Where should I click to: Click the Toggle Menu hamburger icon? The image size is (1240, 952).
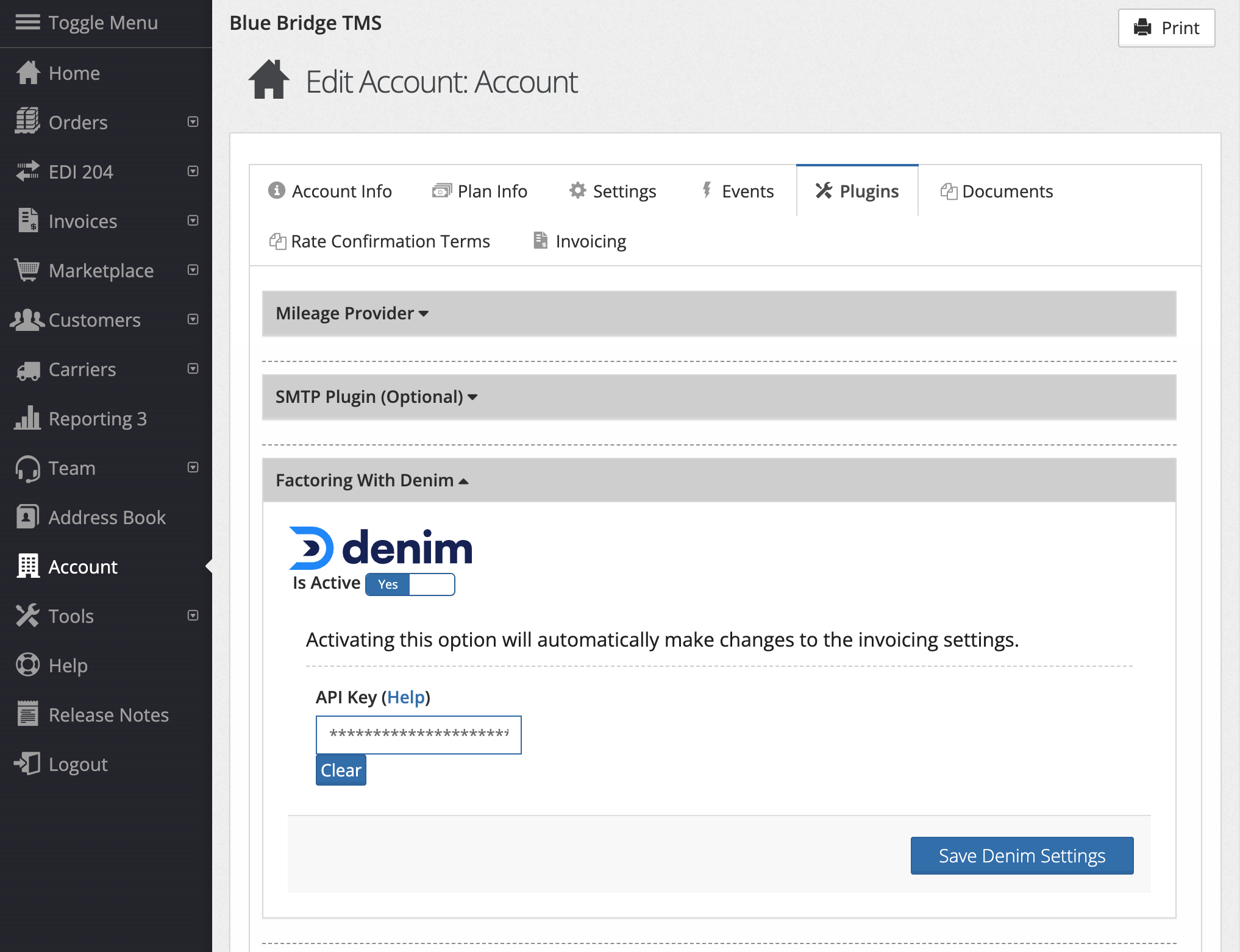(x=27, y=23)
